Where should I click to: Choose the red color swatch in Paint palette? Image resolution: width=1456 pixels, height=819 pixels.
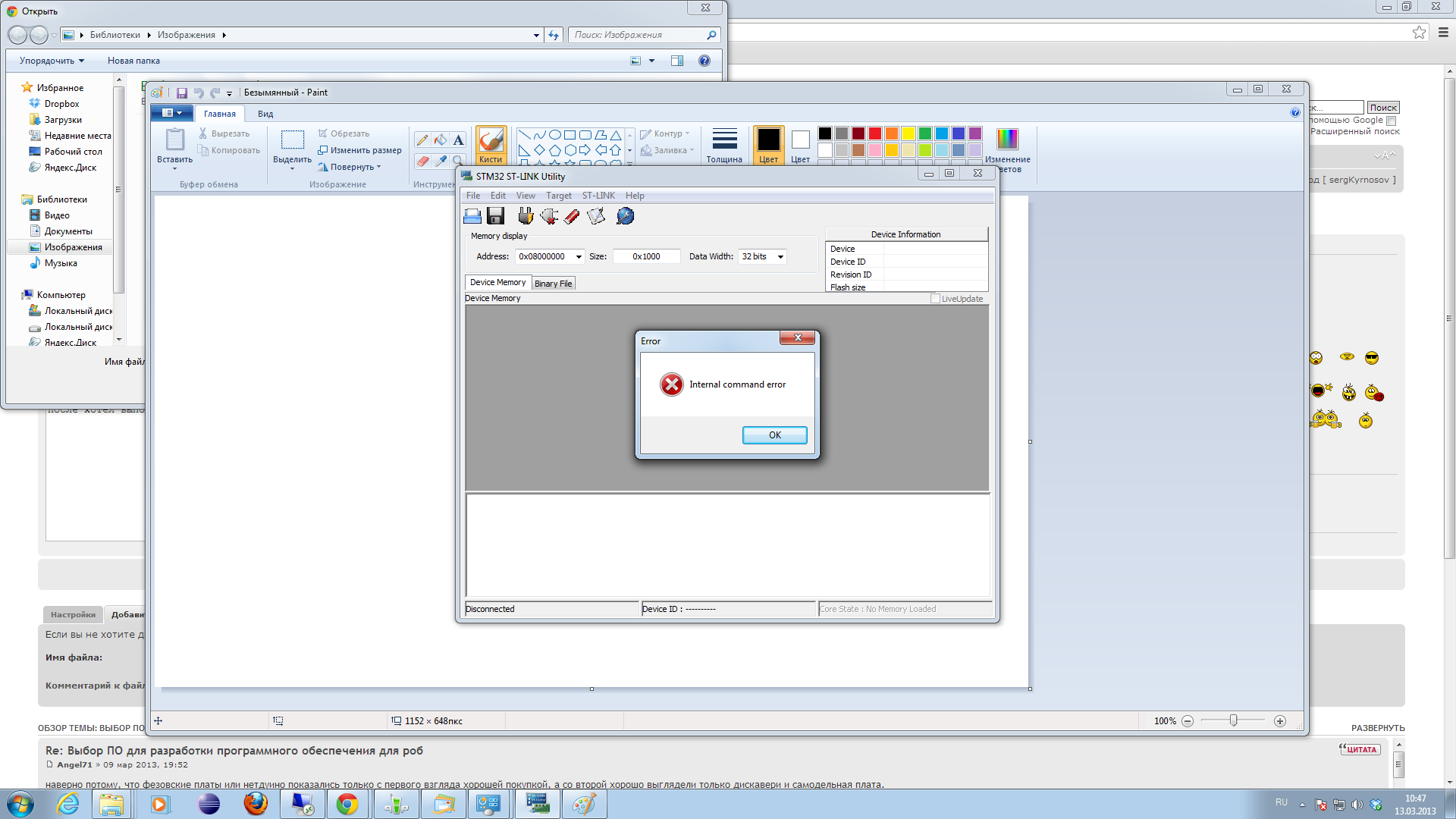coord(875,133)
